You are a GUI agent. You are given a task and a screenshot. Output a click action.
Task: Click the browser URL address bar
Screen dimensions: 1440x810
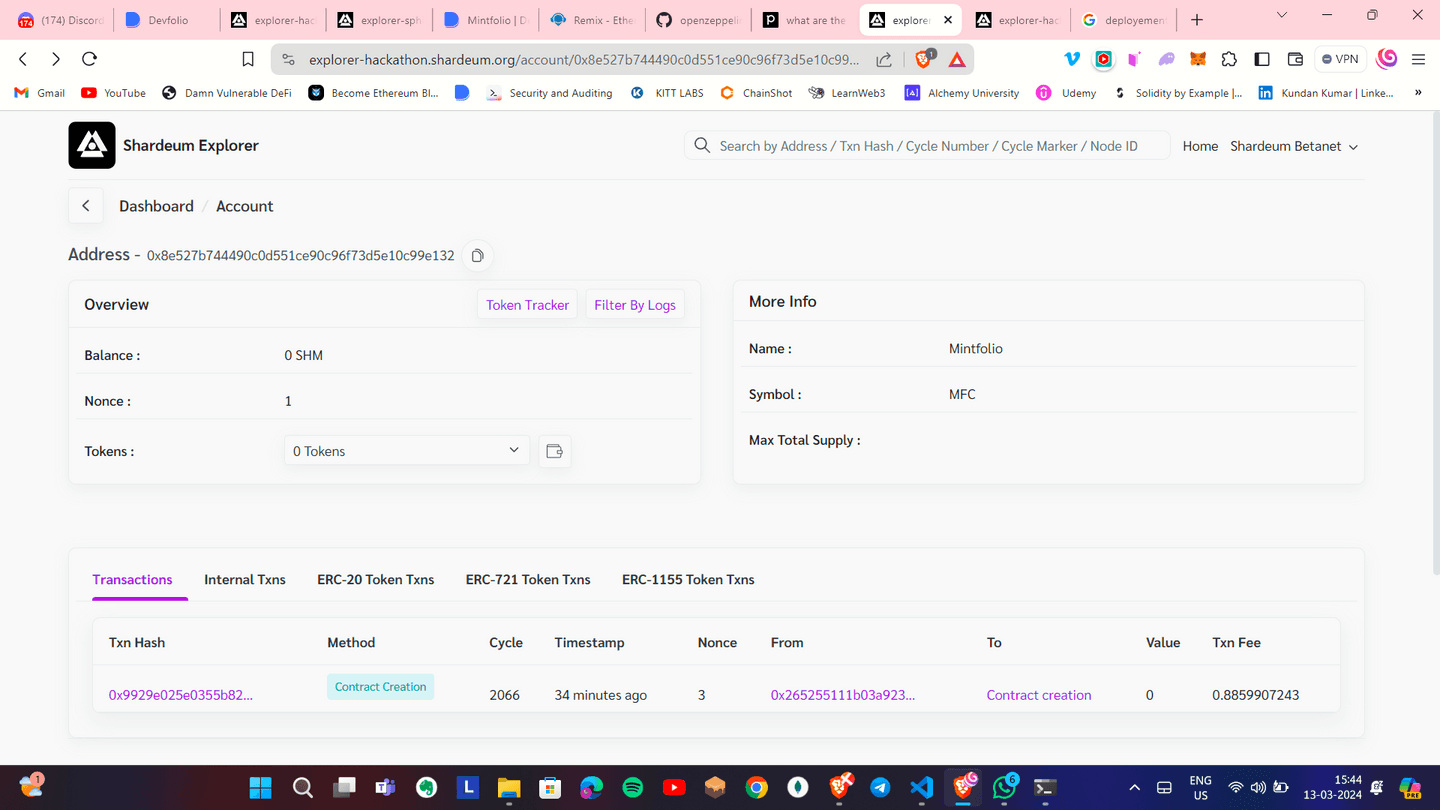tap(584, 60)
